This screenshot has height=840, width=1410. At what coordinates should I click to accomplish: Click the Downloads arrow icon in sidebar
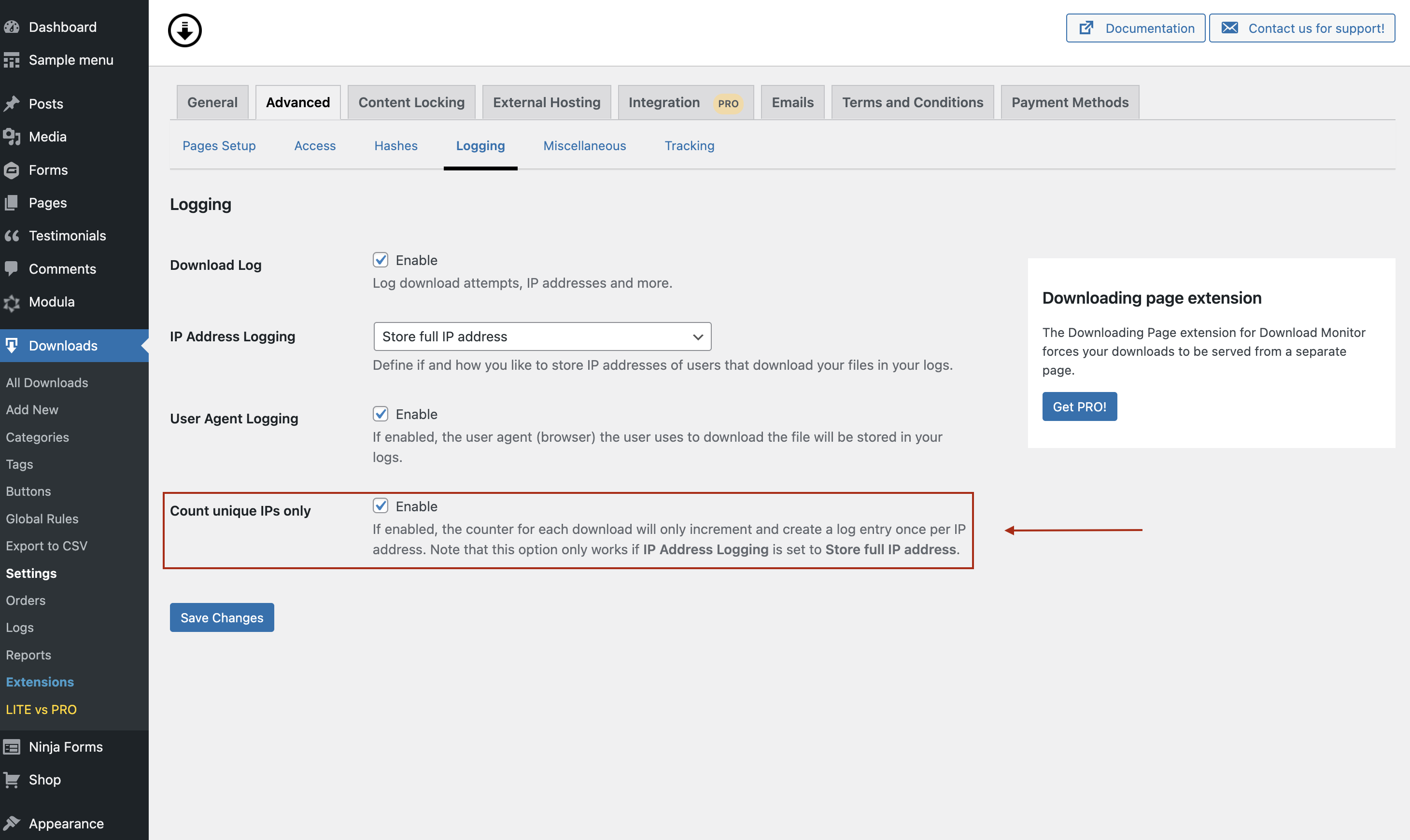(12, 345)
